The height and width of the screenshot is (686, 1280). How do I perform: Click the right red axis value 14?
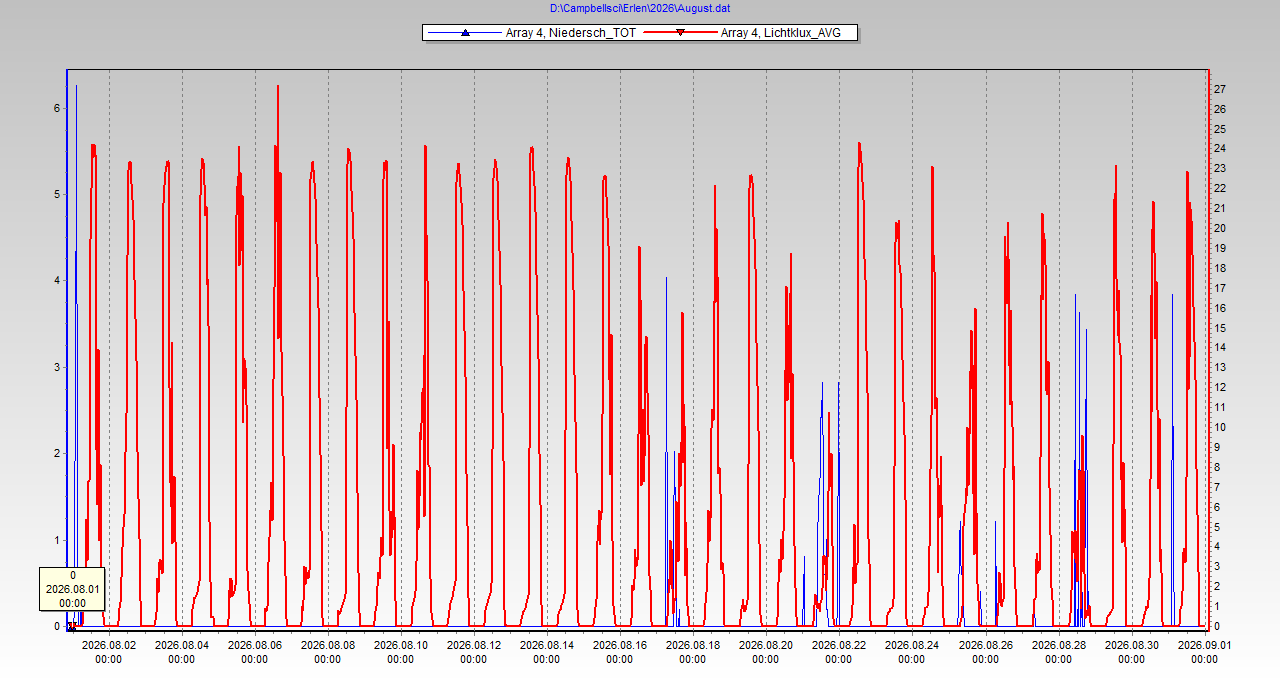pos(1220,347)
